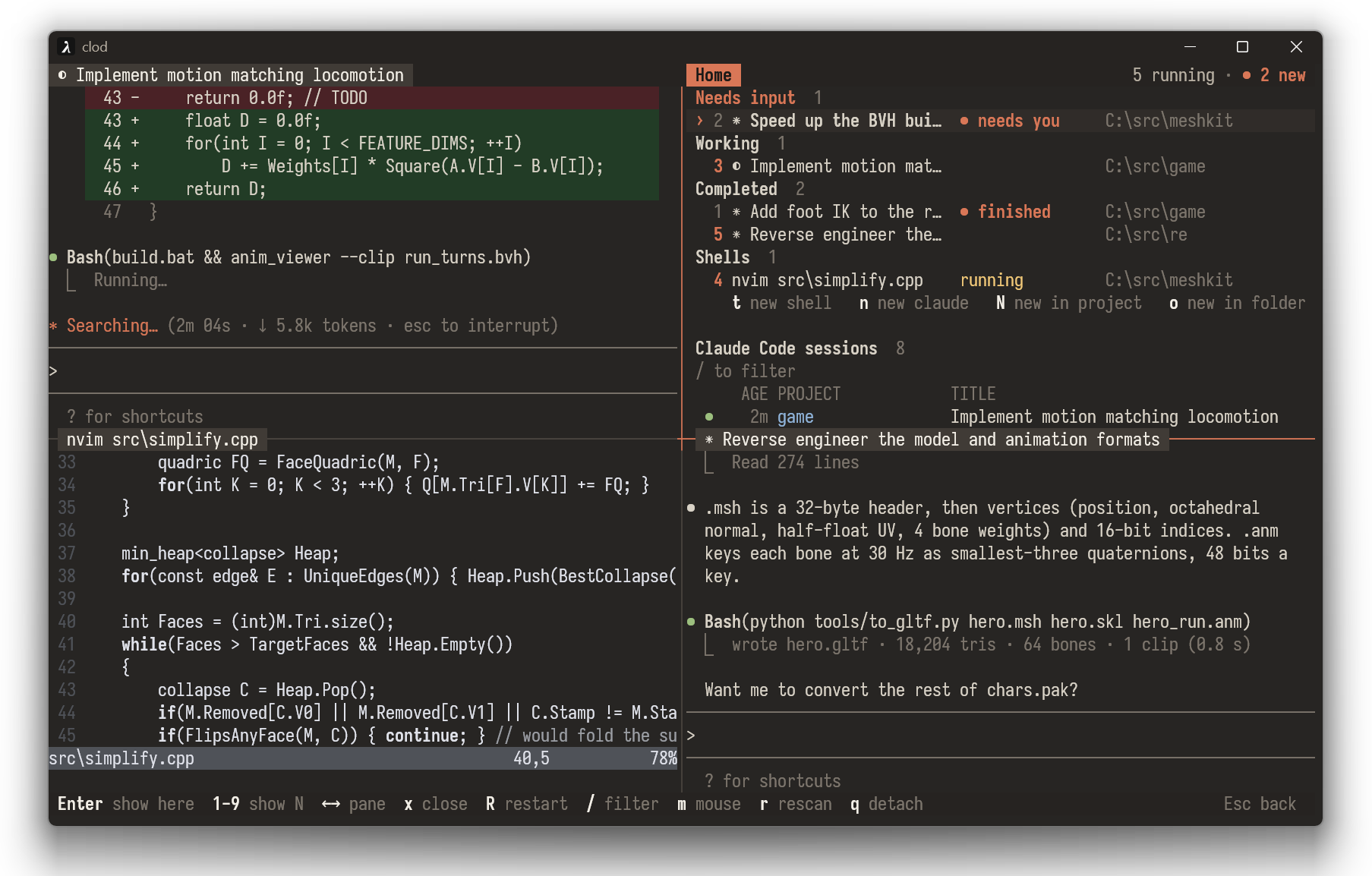
Task: Click the AGE column header
Action: coord(754,394)
